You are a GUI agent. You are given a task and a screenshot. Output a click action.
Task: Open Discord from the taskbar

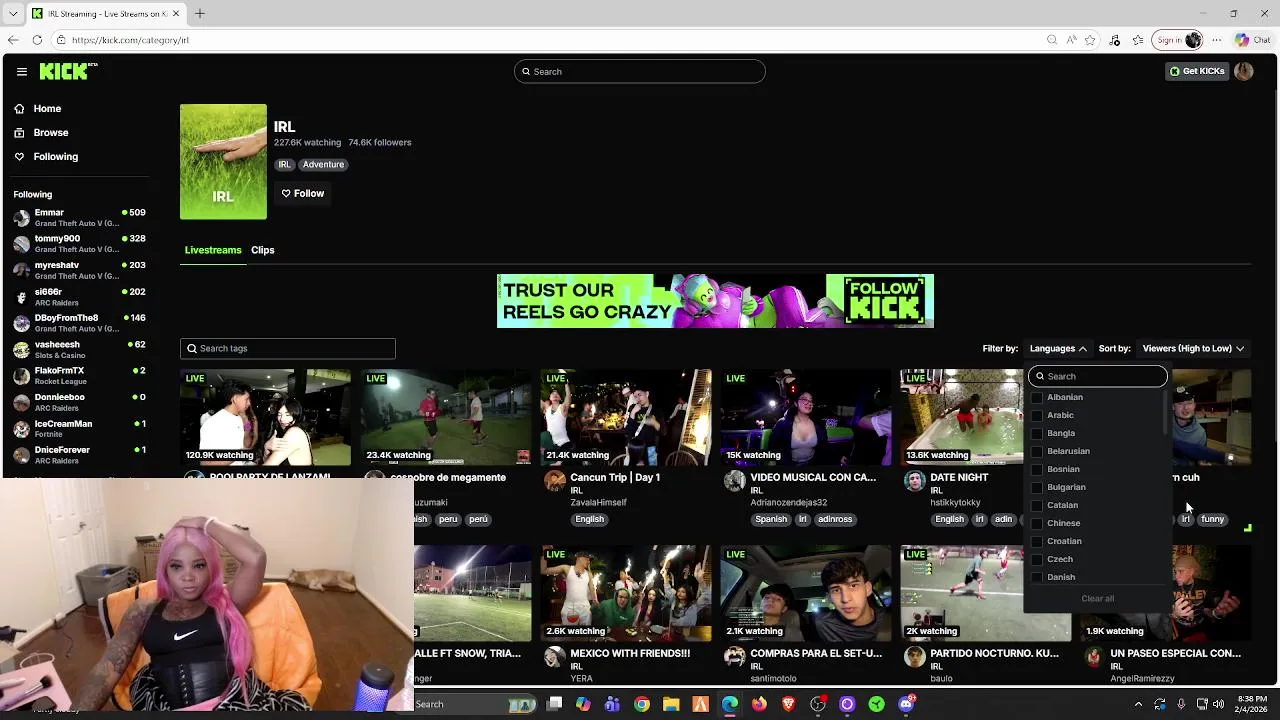(906, 704)
